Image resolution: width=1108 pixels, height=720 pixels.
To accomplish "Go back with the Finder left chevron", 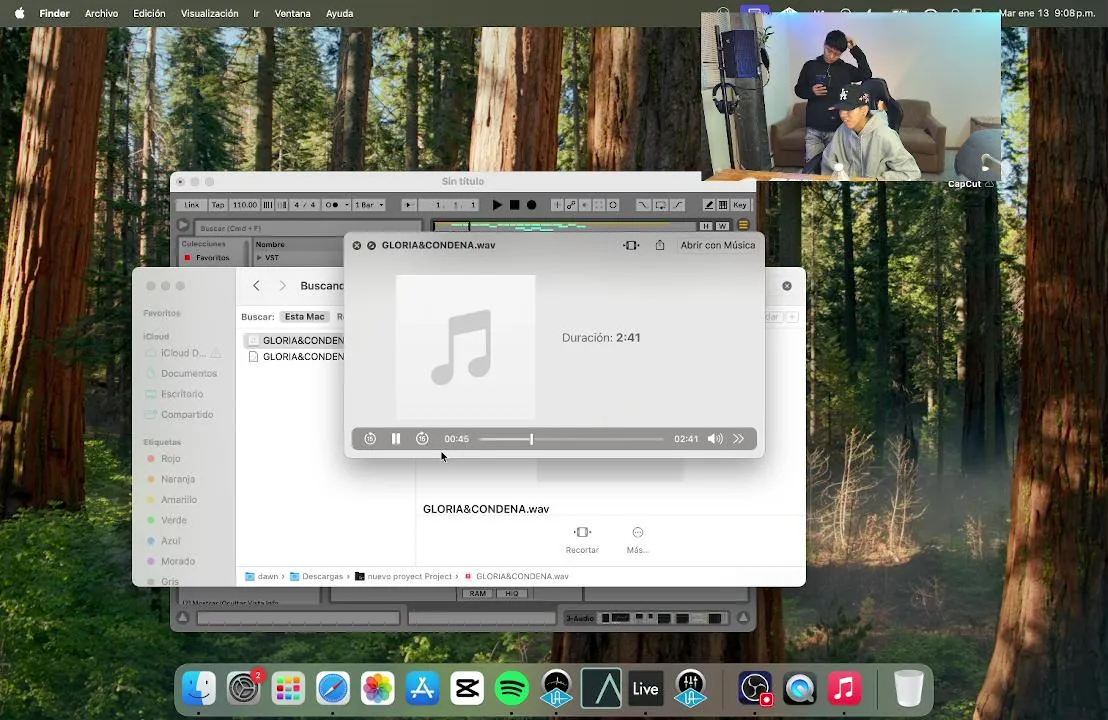I will (257, 285).
